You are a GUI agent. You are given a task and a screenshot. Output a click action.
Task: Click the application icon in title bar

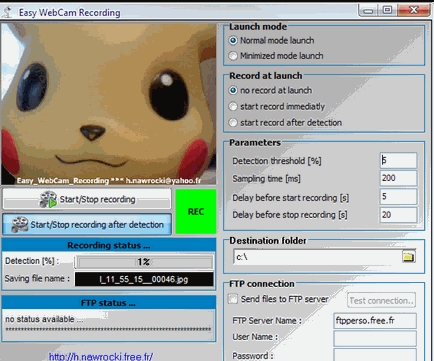(7, 12)
